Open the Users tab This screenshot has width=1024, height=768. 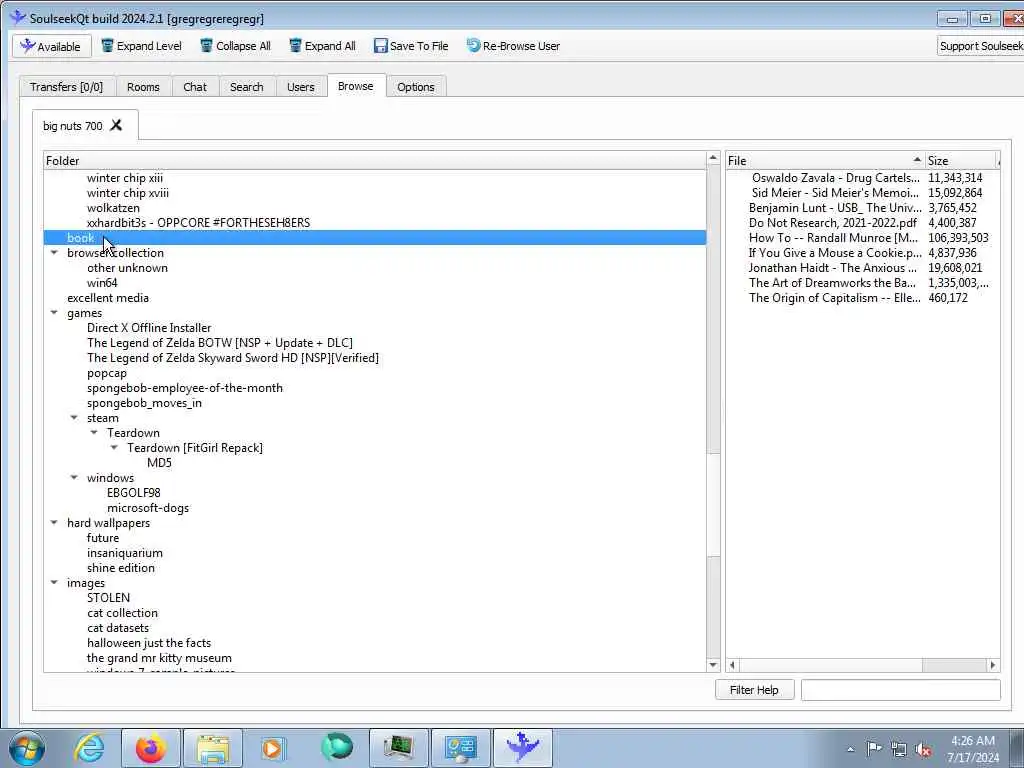point(300,87)
